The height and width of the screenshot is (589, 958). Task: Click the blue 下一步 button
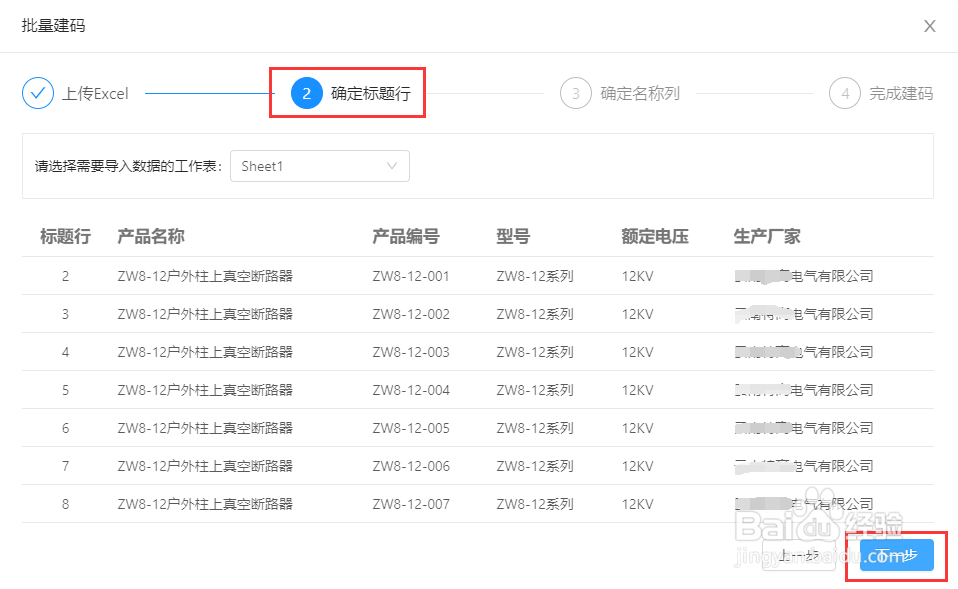pos(893,556)
